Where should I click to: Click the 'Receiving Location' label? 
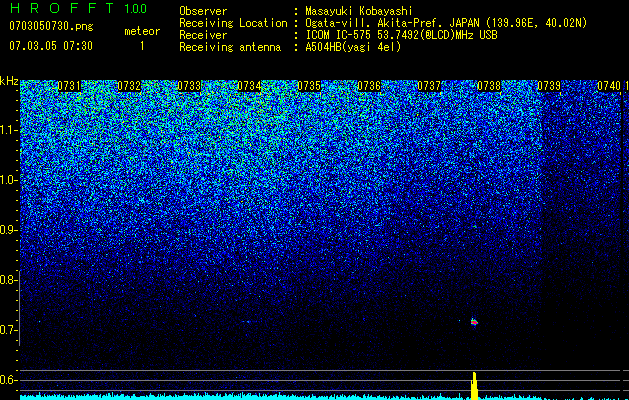tap(233, 23)
